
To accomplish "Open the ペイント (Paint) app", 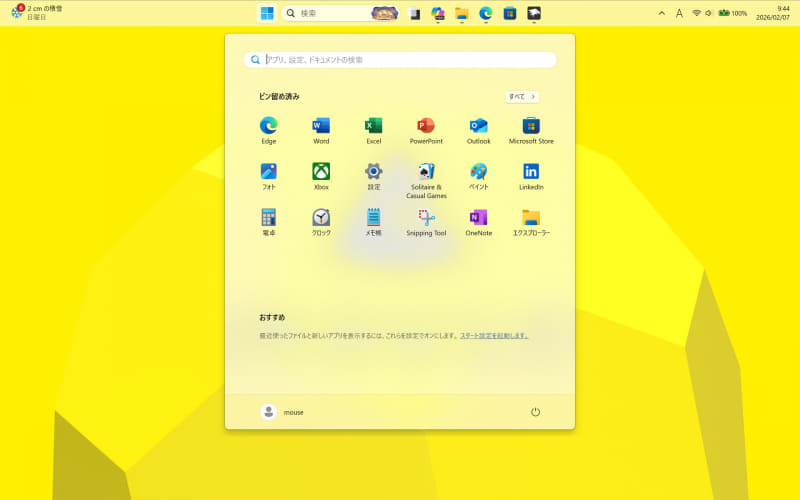I will pos(479,177).
